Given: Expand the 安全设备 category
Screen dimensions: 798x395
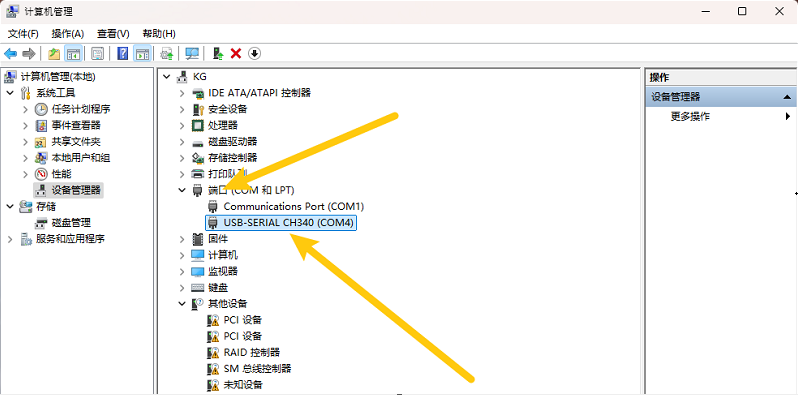Looking at the screenshot, I should 182,109.
